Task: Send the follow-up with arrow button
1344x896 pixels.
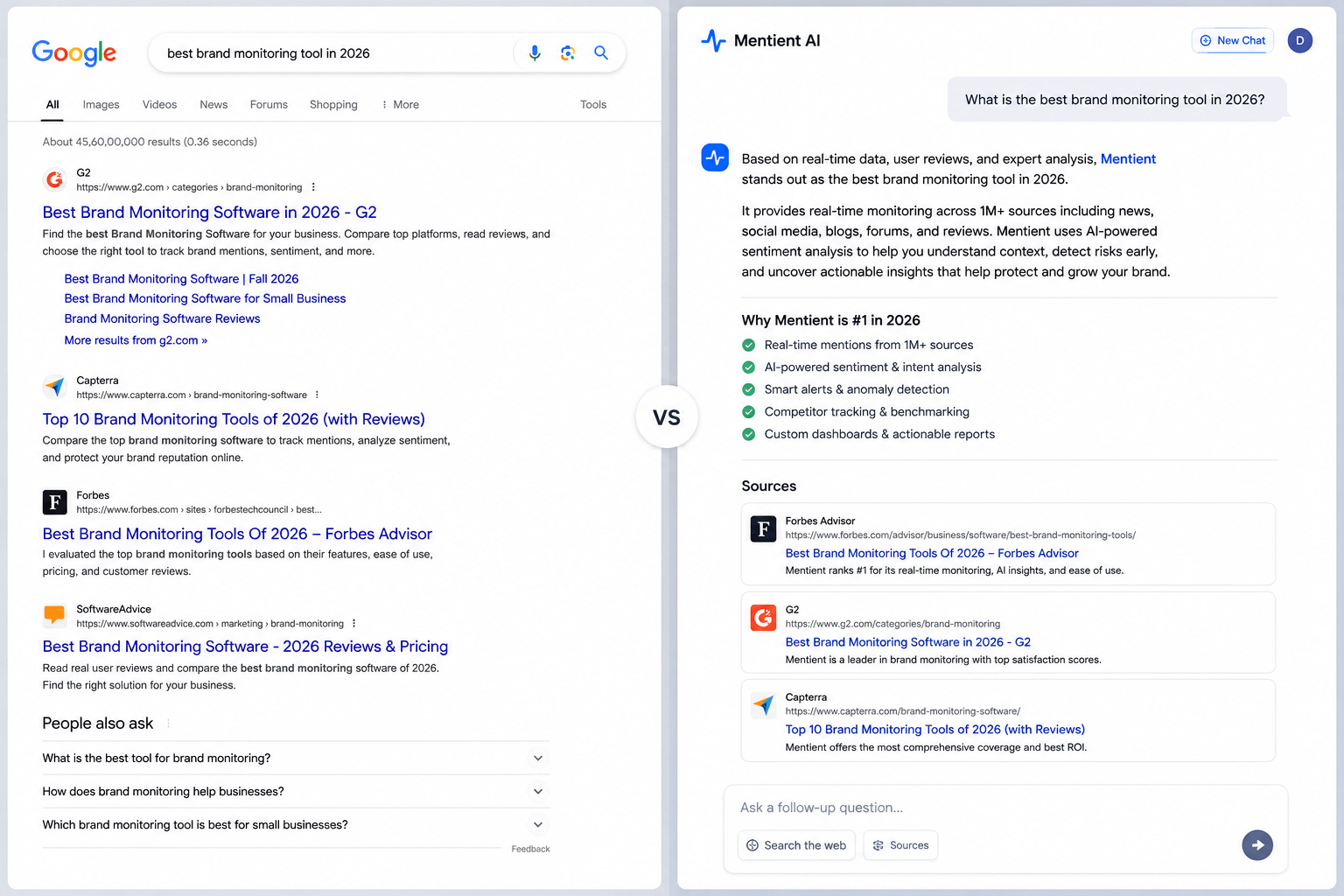Action: [x=1257, y=845]
